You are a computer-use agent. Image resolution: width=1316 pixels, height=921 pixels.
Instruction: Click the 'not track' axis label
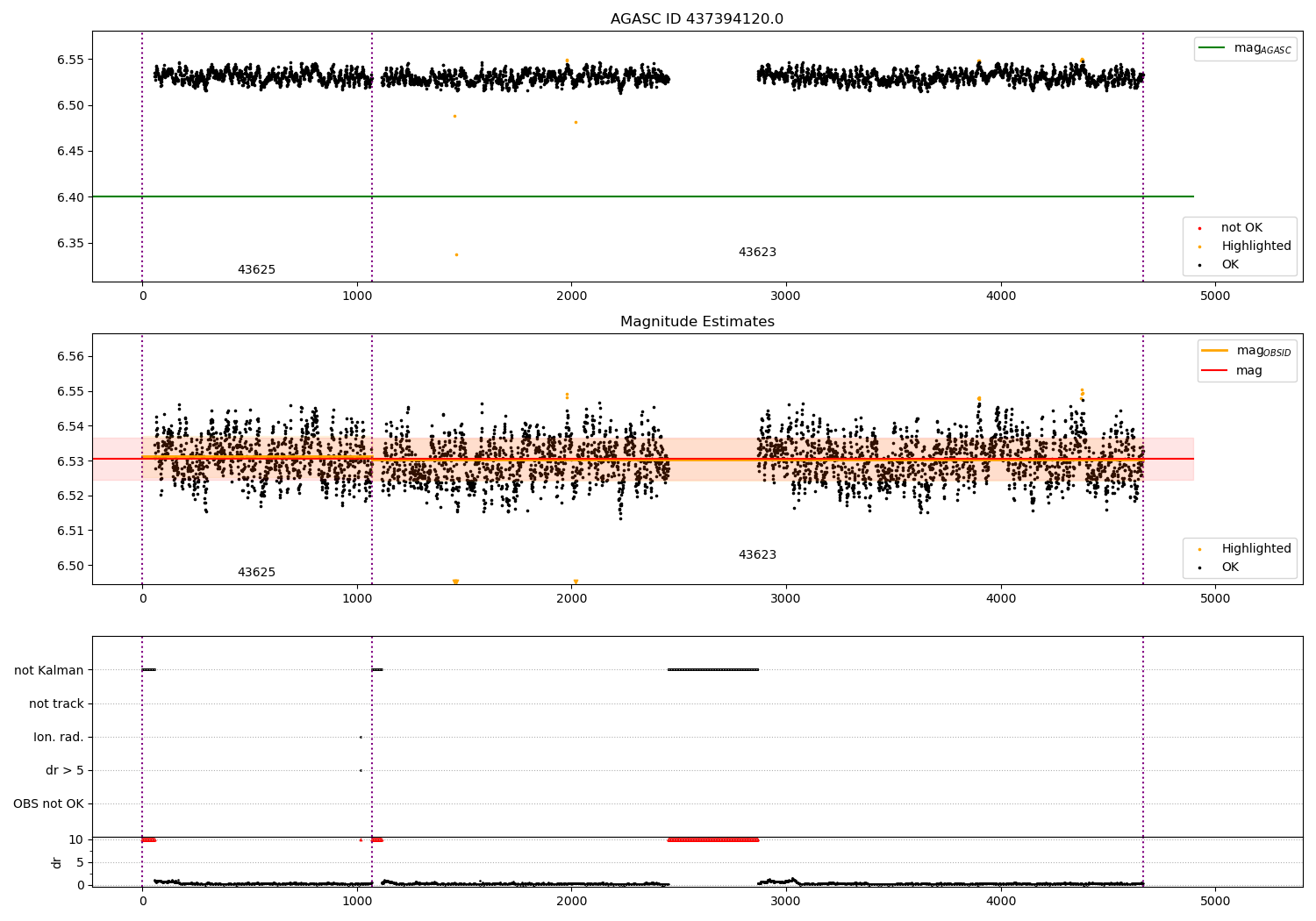tap(56, 703)
